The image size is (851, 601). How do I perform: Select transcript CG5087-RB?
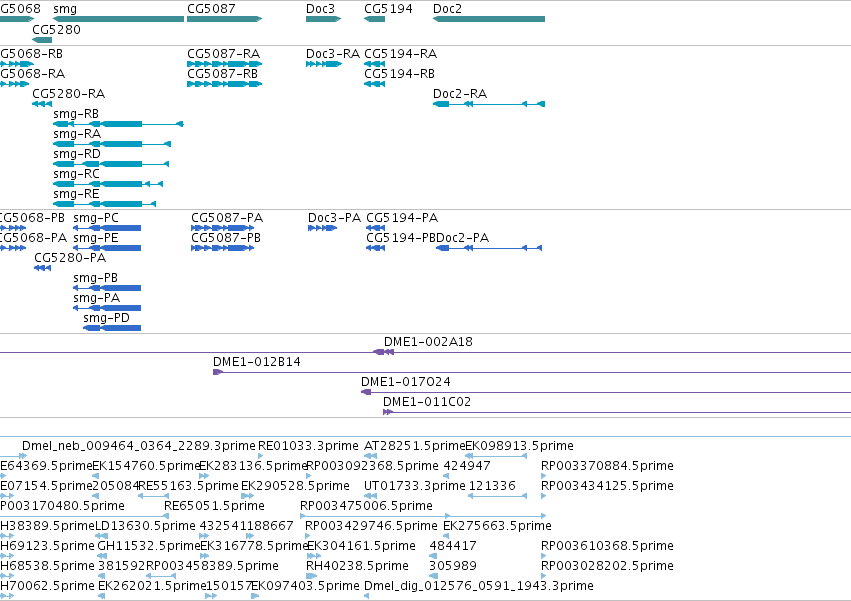[225, 84]
